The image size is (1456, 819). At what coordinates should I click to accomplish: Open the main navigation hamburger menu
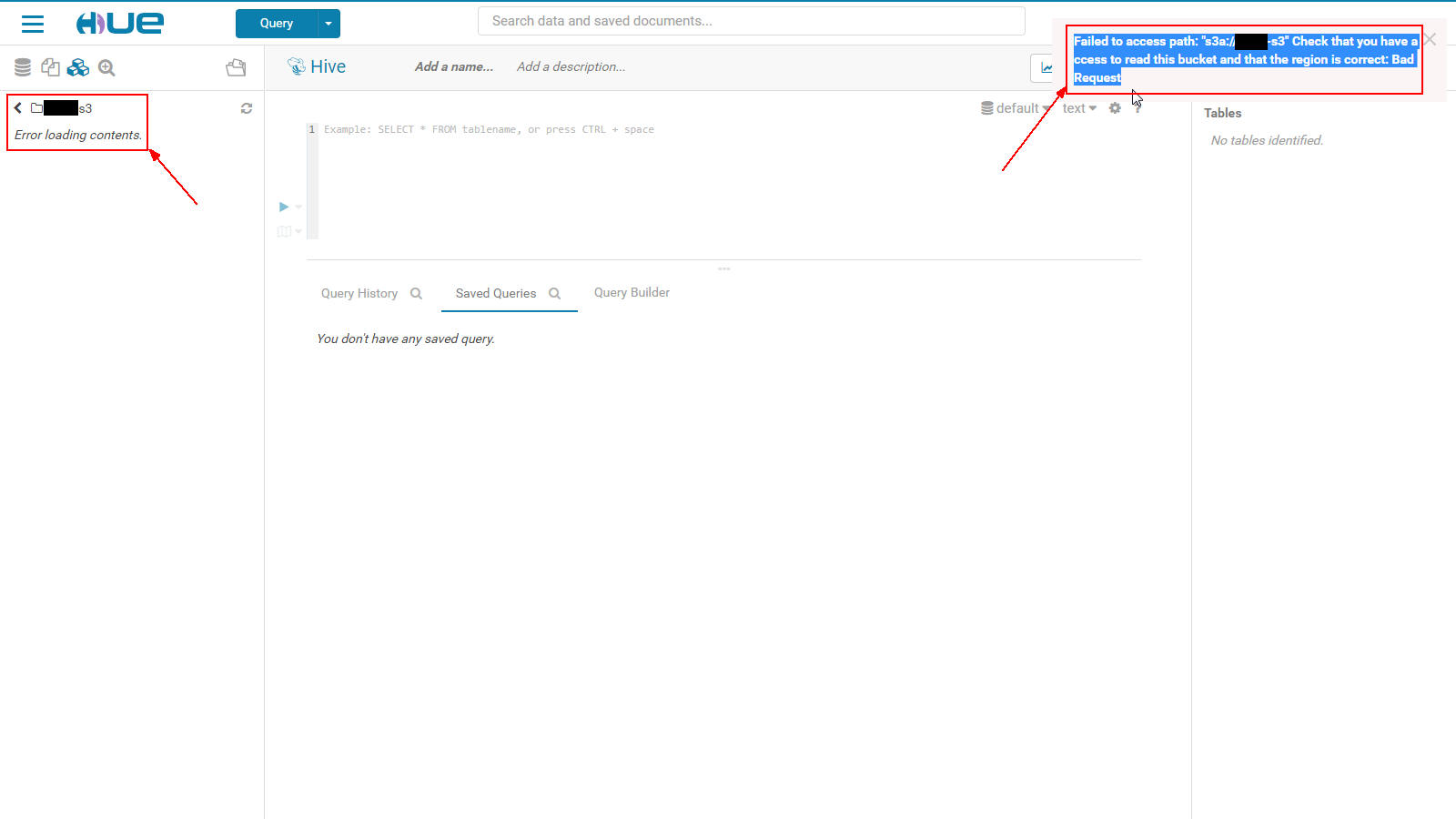(x=32, y=24)
